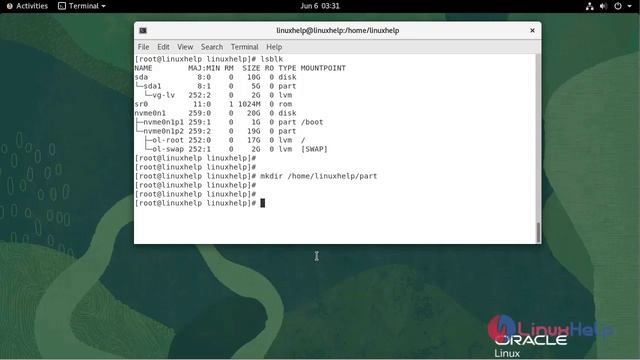
Task: Click the nvme0n1p1 partition name
Action: (163, 122)
